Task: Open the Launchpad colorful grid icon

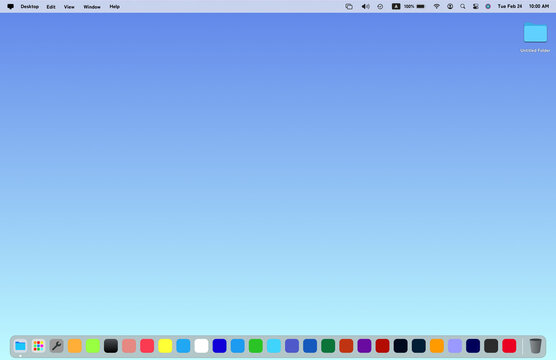Action: (x=38, y=346)
